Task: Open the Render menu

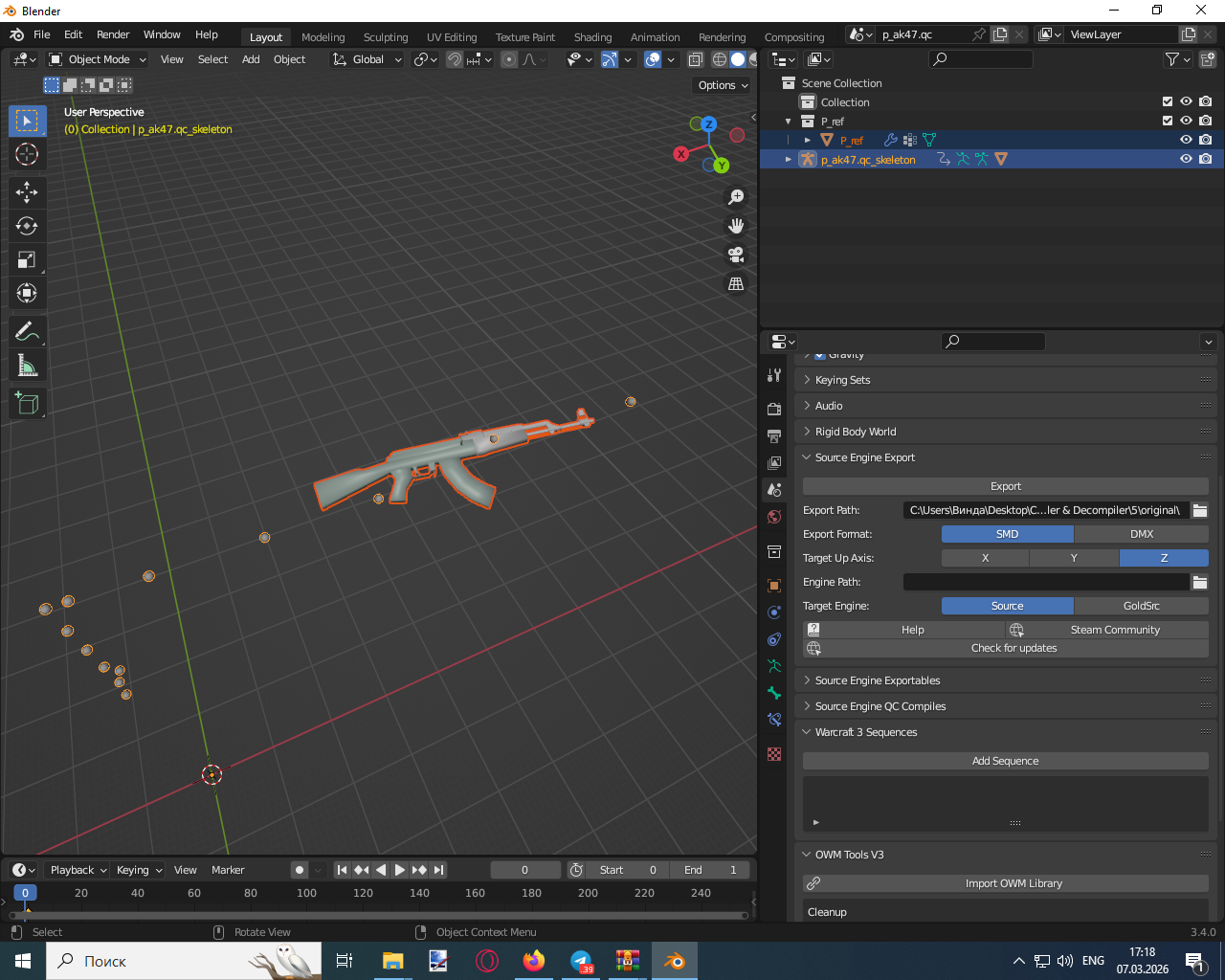Action: coord(113,34)
